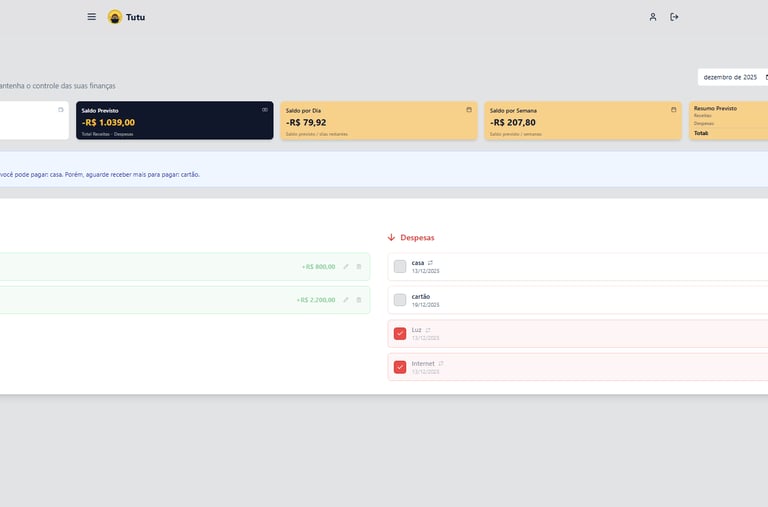Click the Luz expense name
The image size is (768, 507).
point(416,330)
